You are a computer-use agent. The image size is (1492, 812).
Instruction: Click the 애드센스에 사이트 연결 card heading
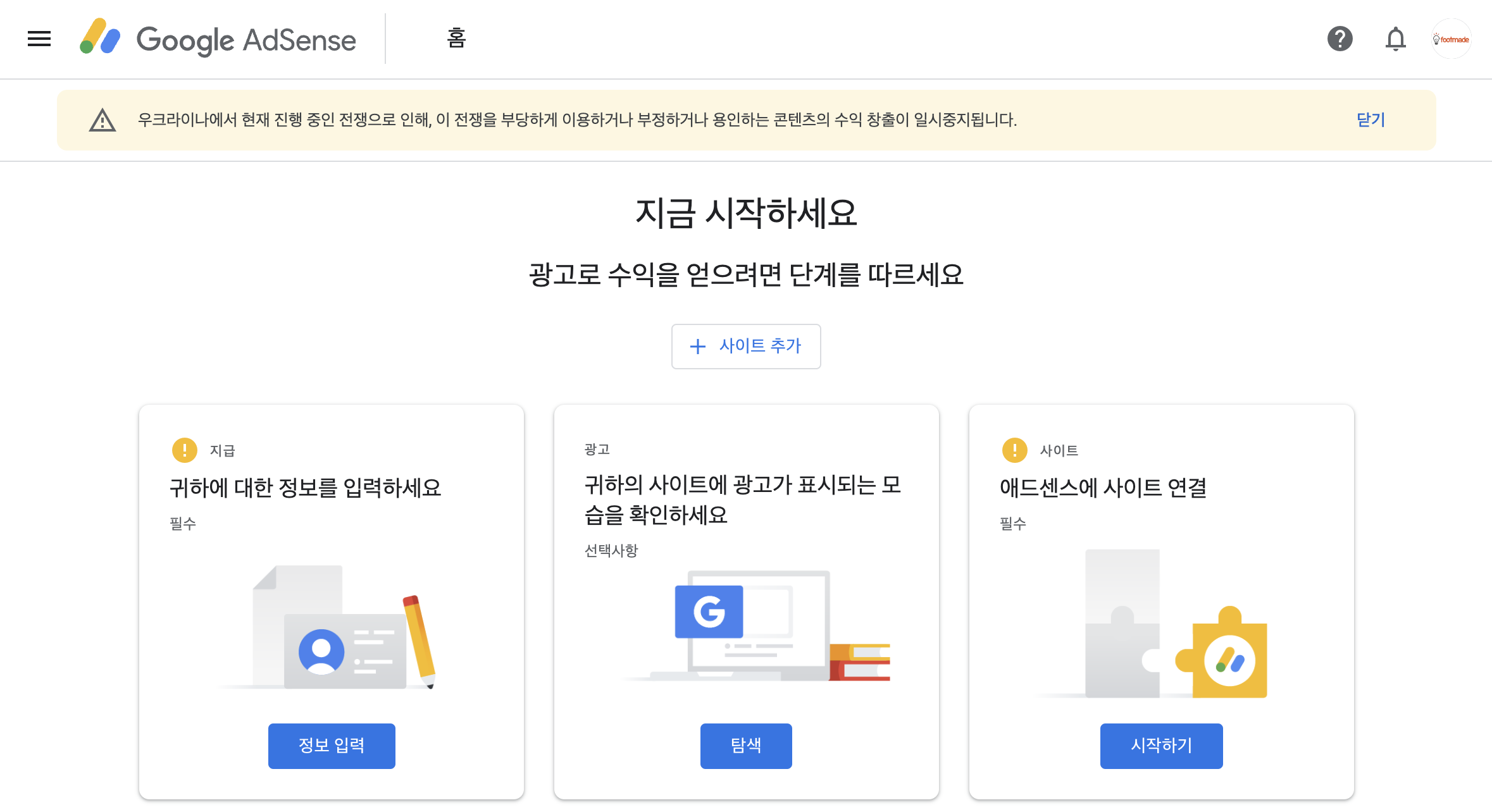[1103, 488]
